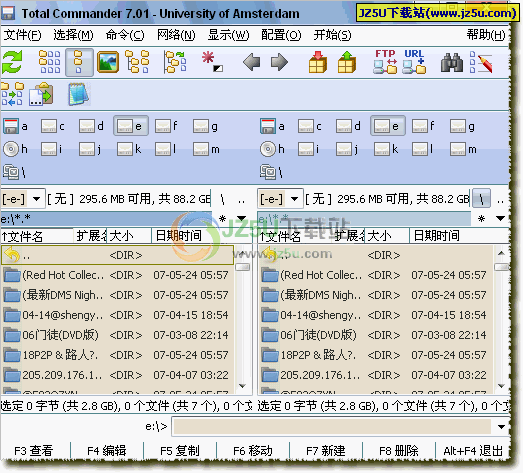The width and height of the screenshot is (523, 473).
Task: Select drive d in left panel
Action: 91,126
